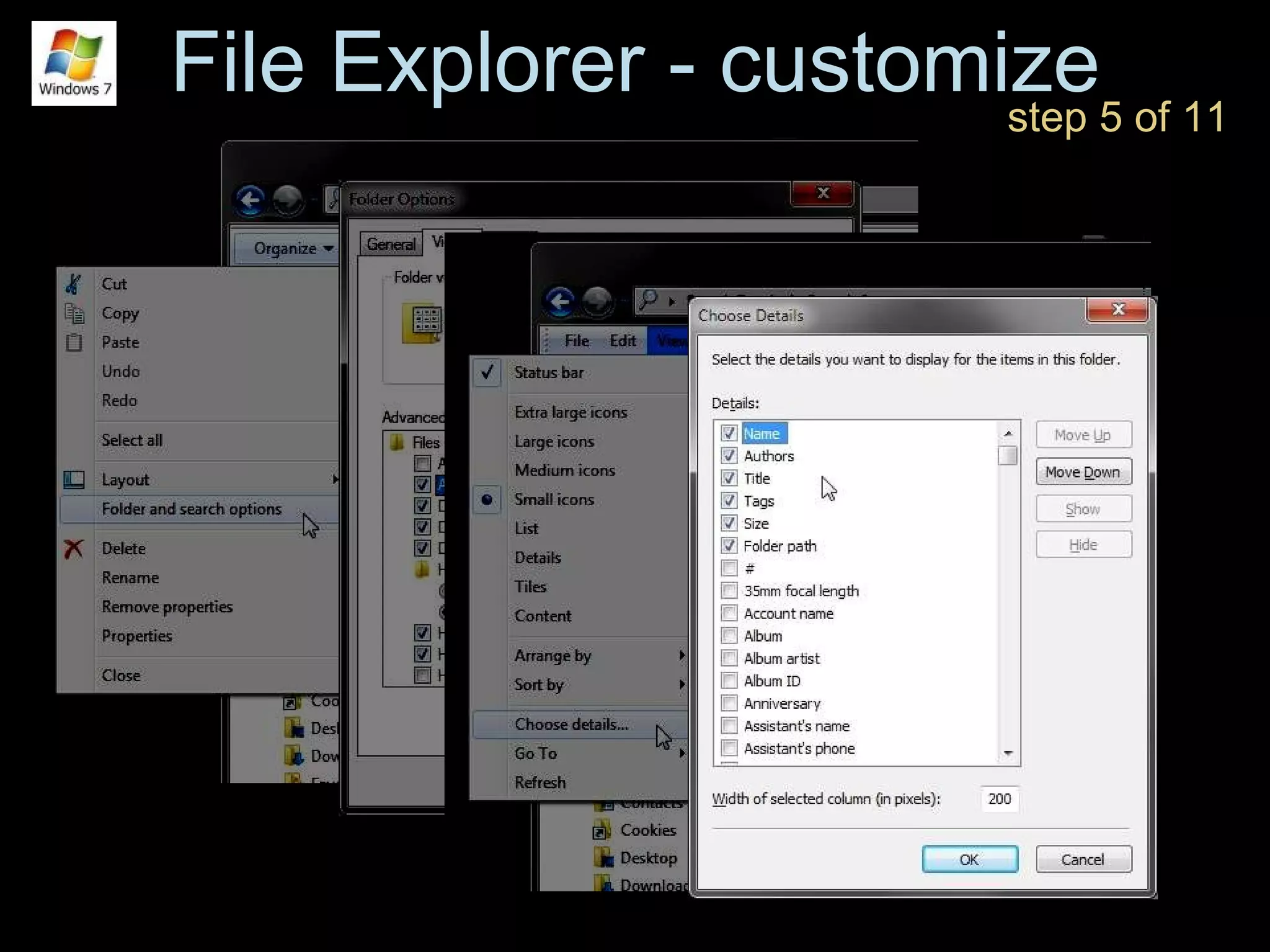This screenshot has width=1270, height=952.
Task: Expand the Layout submenu
Action: (x=335, y=479)
